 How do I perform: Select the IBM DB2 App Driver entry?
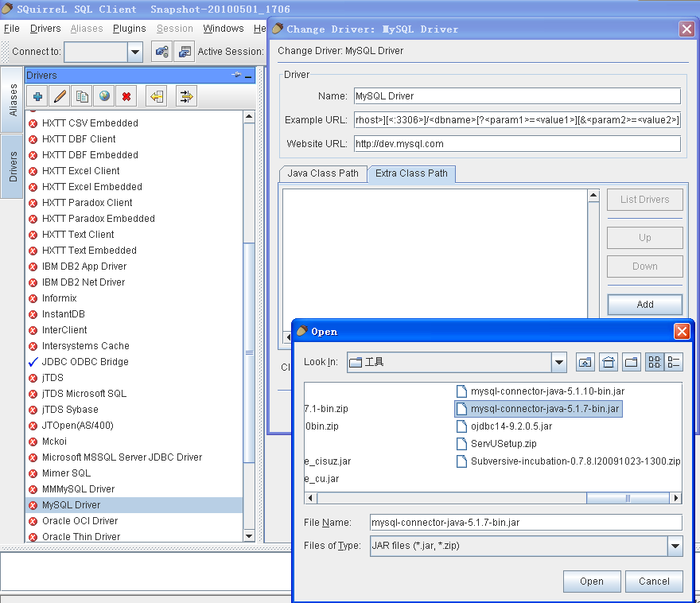134,266
